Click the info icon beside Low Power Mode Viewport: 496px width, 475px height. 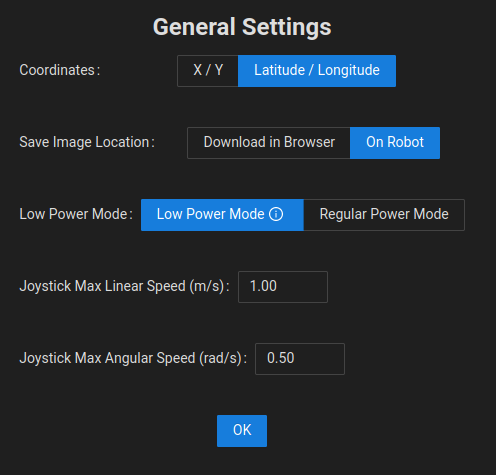(276, 214)
